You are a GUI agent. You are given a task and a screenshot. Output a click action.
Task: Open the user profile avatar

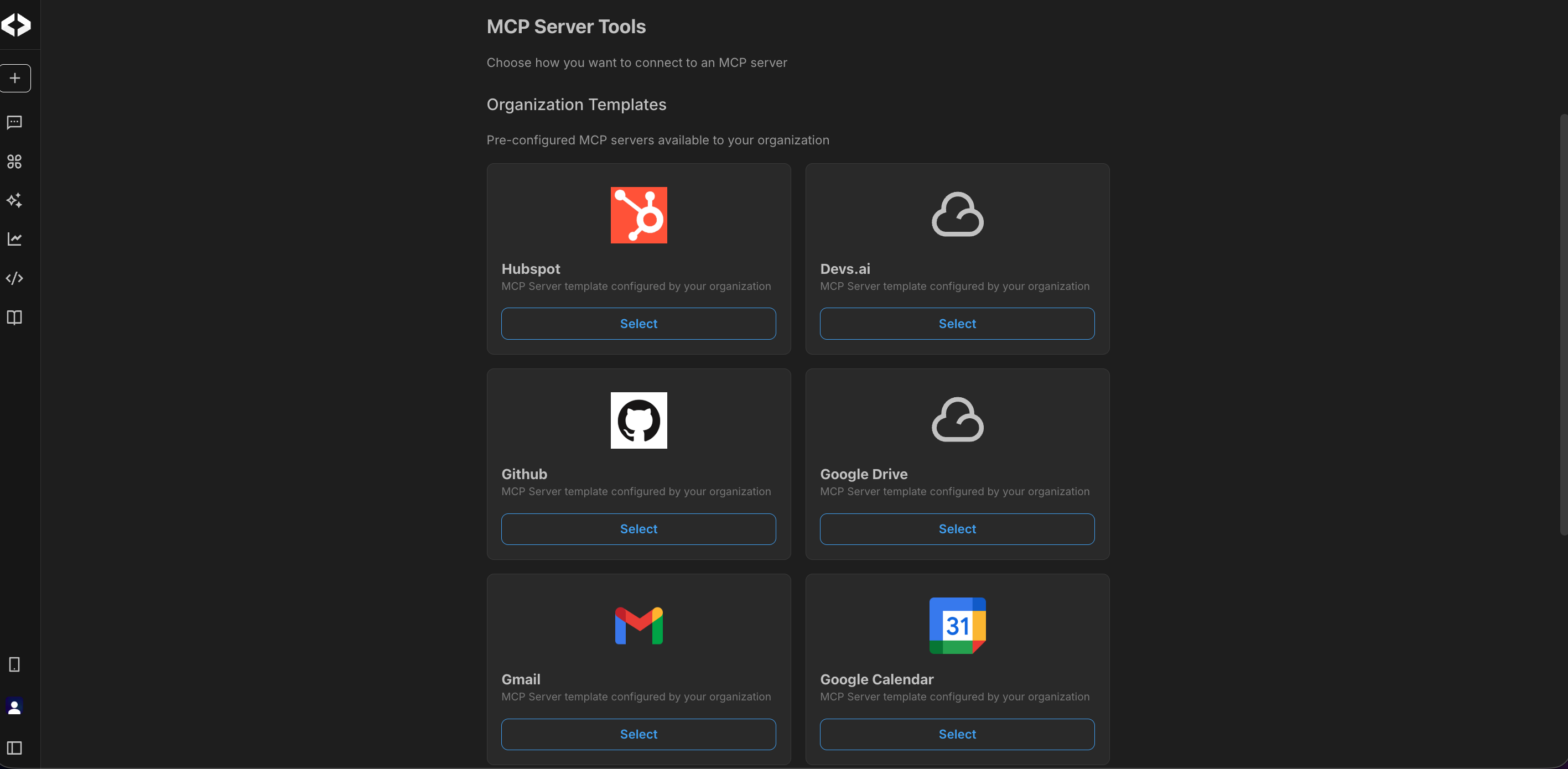tap(14, 706)
